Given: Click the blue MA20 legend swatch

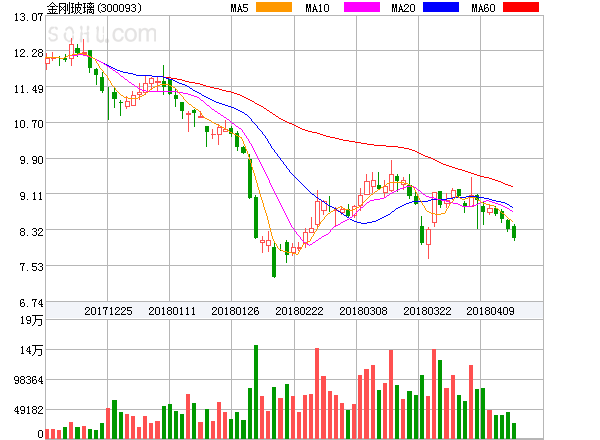Looking at the screenshot, I should point(441,7).
